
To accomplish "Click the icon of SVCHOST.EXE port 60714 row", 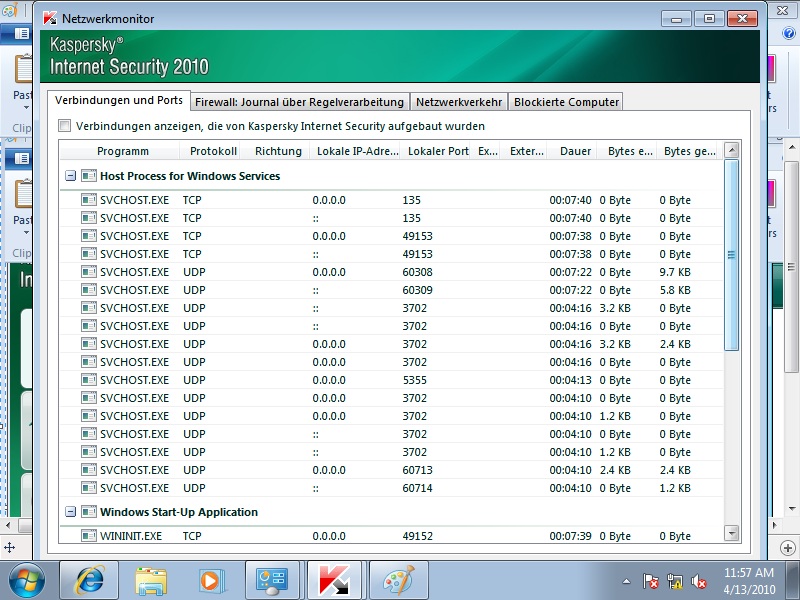I will [x=89, y=488].
